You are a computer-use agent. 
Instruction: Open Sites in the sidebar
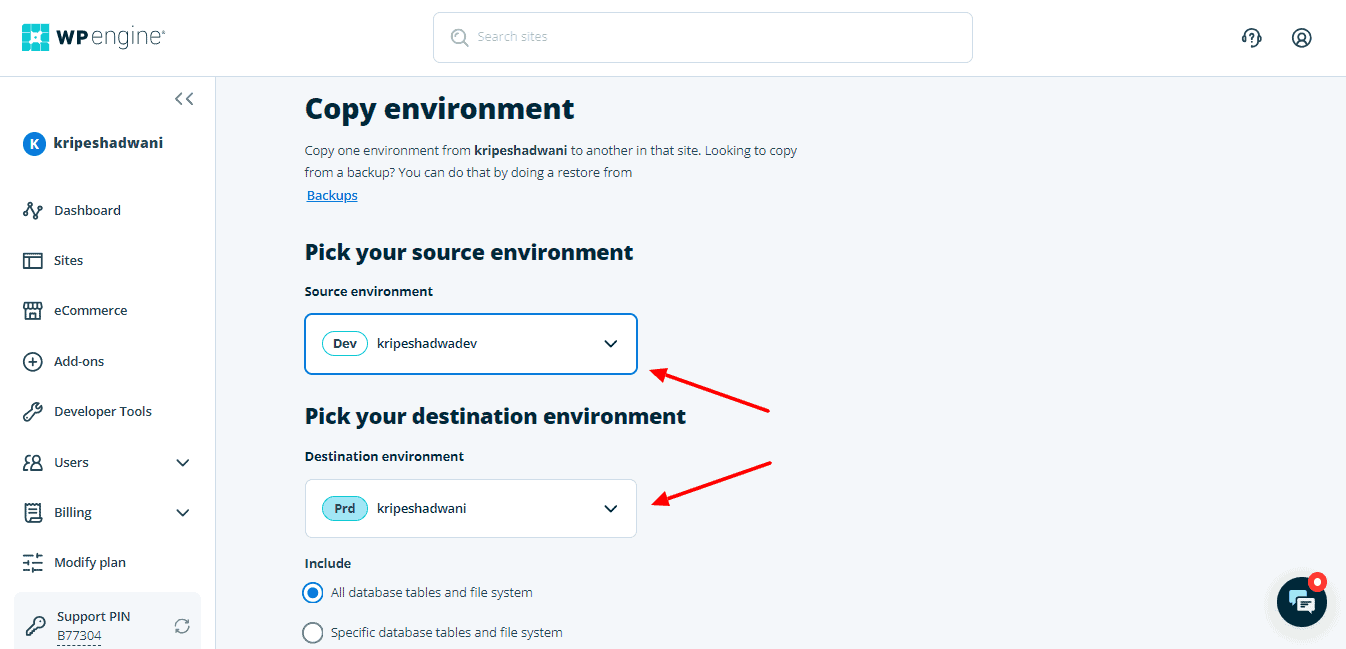click(x=68, y=261)
